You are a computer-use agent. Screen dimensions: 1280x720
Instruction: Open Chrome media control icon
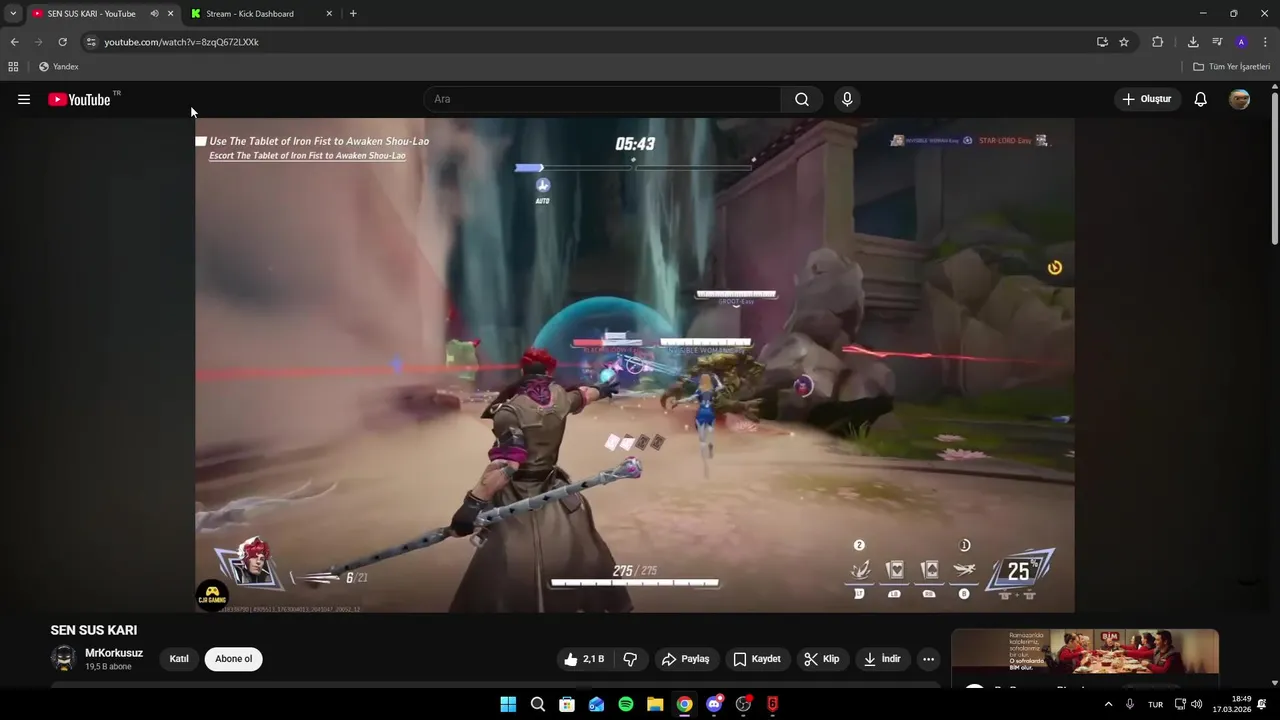(x=1217, y=42)
